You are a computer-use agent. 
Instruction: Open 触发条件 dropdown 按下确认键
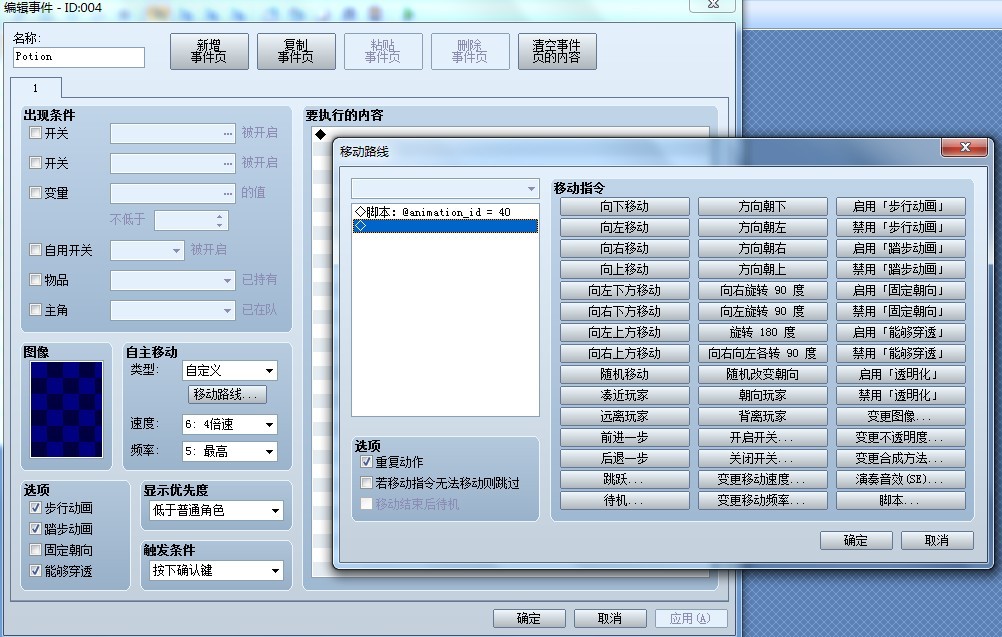[x=216, y=571]
